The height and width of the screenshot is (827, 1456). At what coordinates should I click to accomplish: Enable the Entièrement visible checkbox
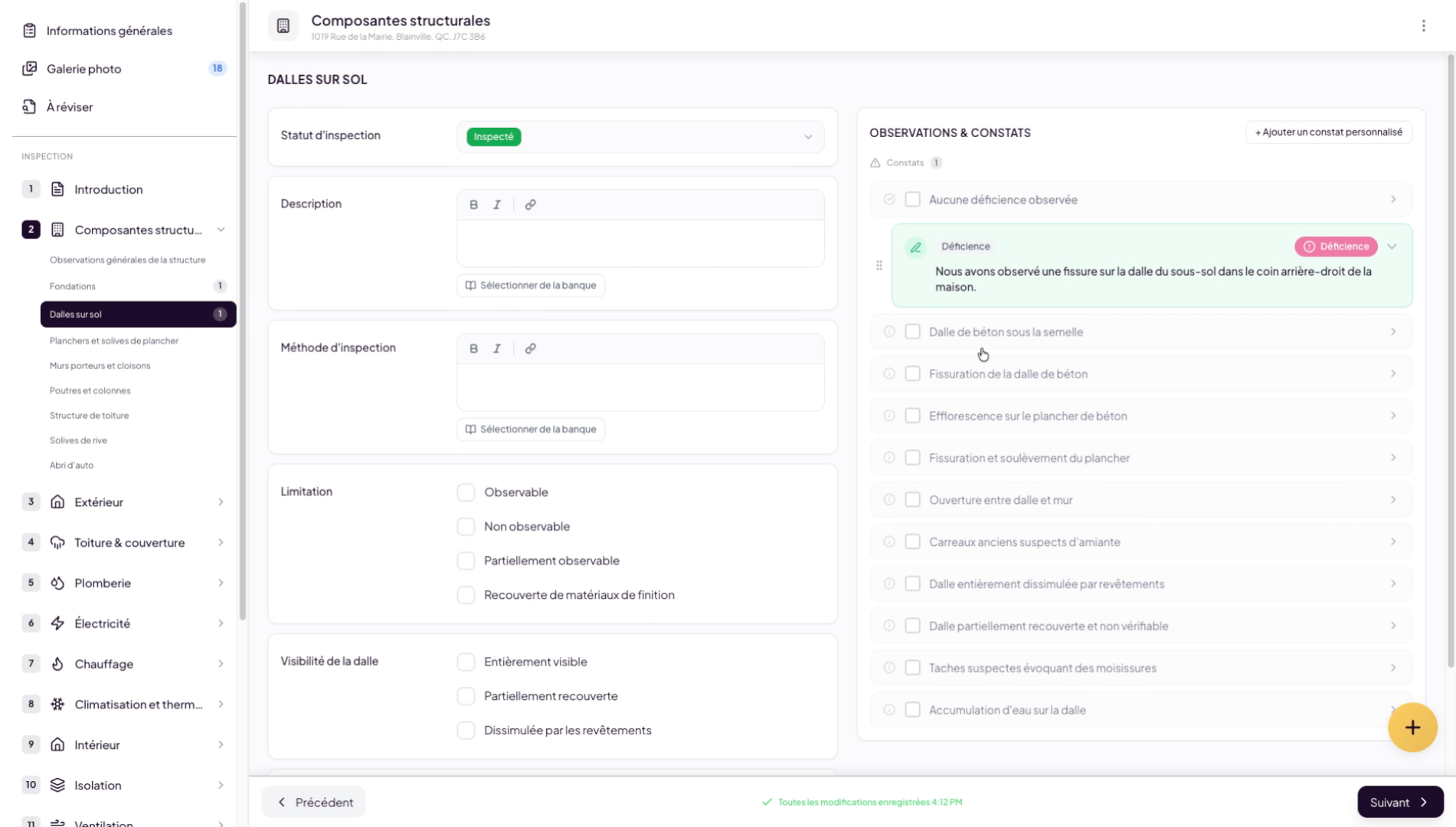(x=466, y=662)
